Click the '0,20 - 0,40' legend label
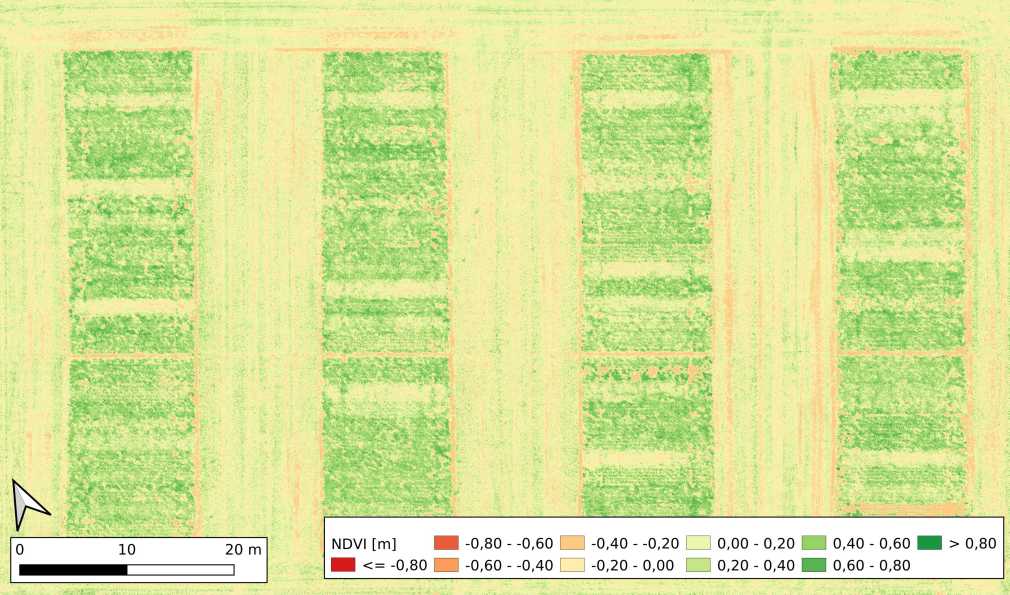 click(756, 565)
